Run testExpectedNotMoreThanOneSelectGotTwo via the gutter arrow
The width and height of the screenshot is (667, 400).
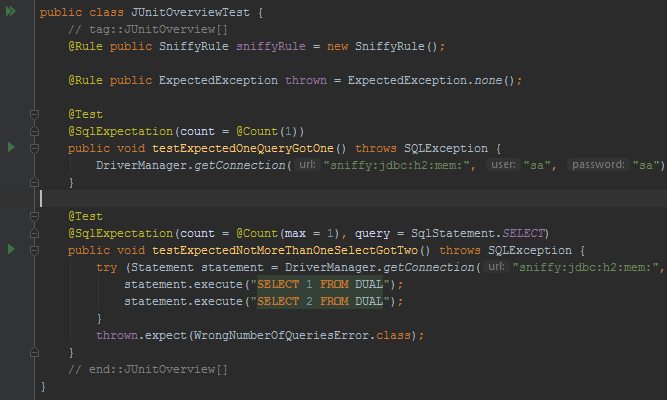coord(11,249)
